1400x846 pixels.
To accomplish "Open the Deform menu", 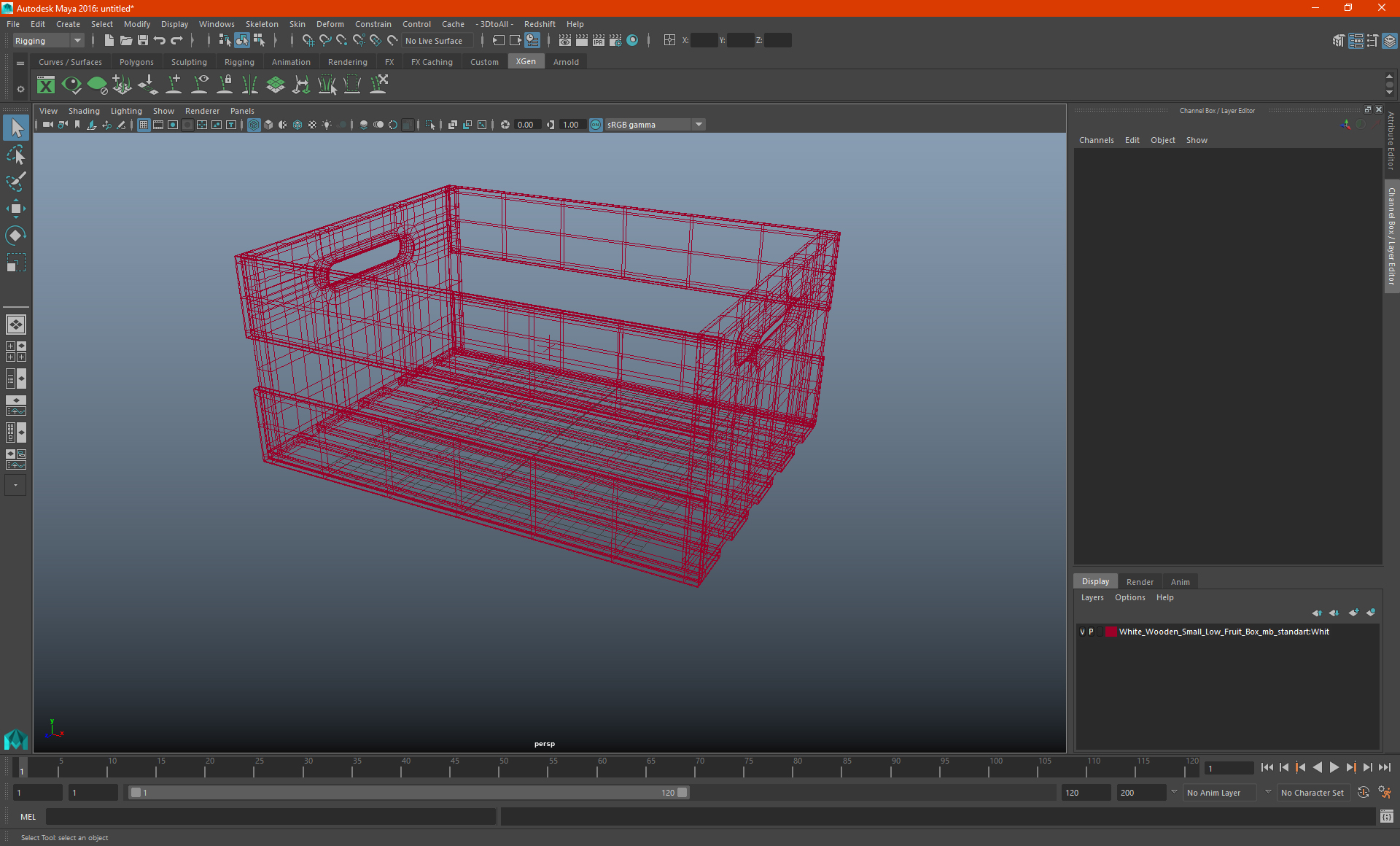I will click(330, 24).
